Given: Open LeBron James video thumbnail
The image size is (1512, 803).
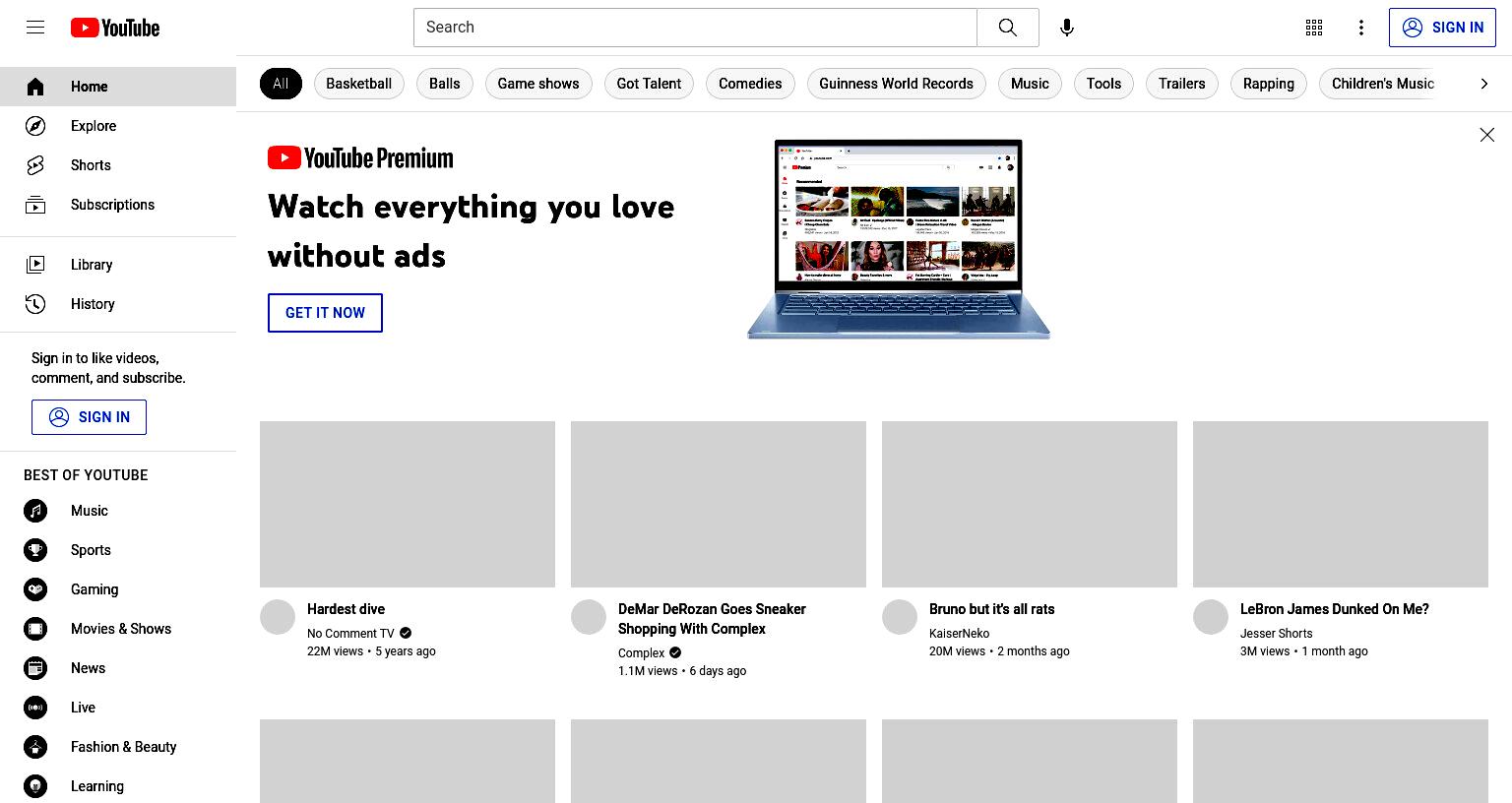Looking at the screenshot, I should (1341, 505).
